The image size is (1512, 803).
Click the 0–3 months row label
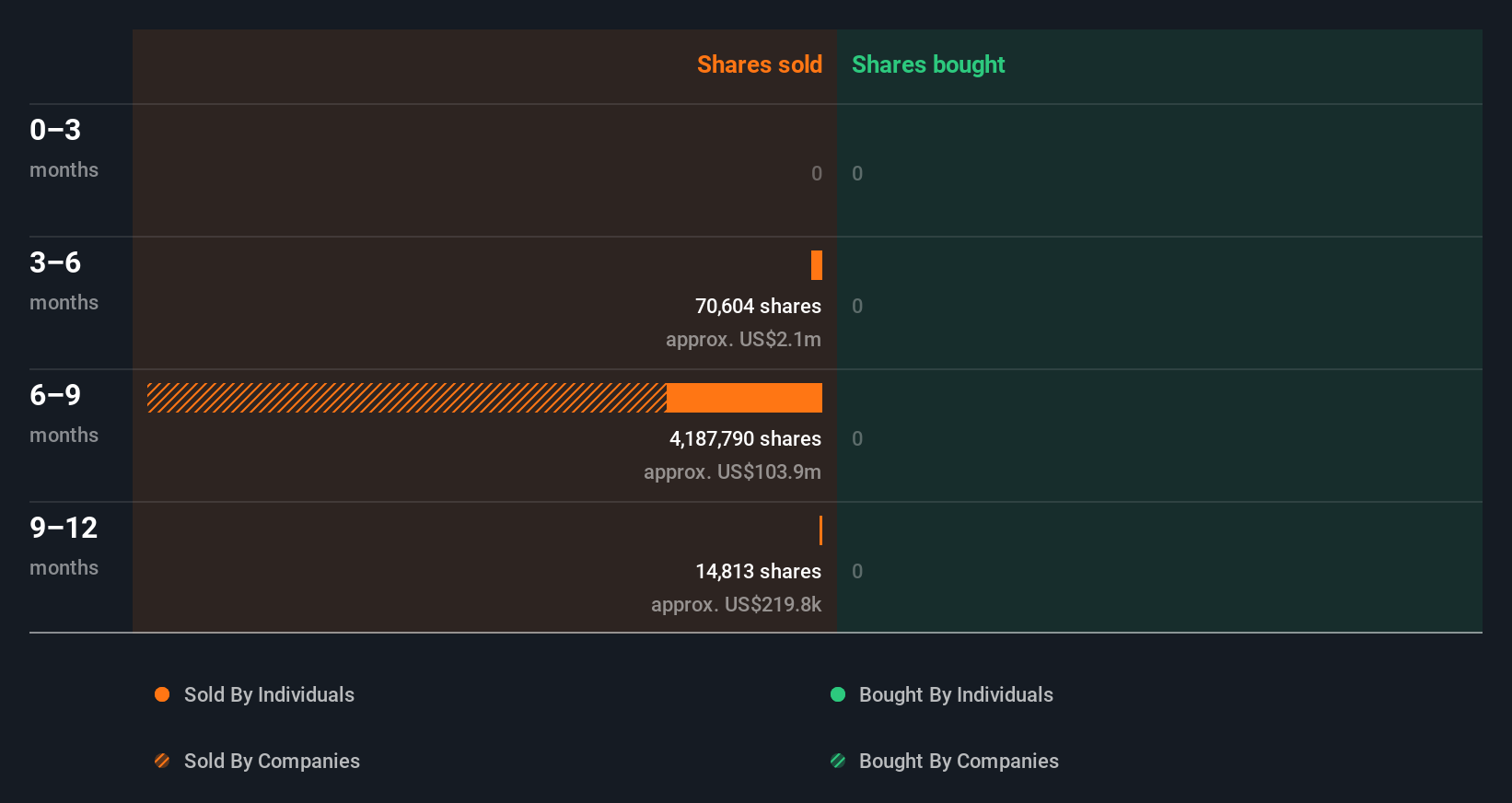64,147
